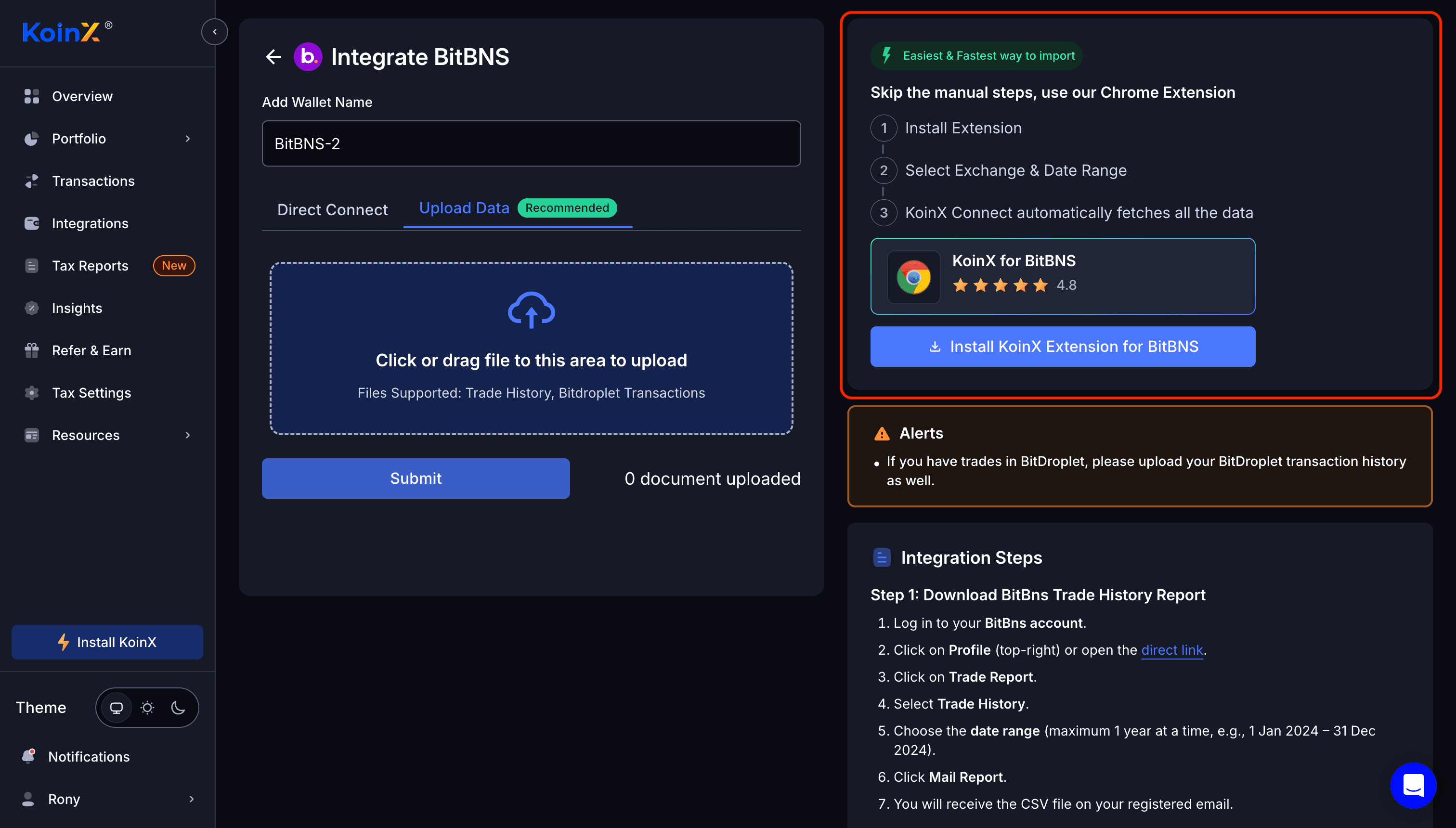
Task: Click the Easiest & Fastest way to import badge
Action: pyautogui.click(x=976, y=56)
